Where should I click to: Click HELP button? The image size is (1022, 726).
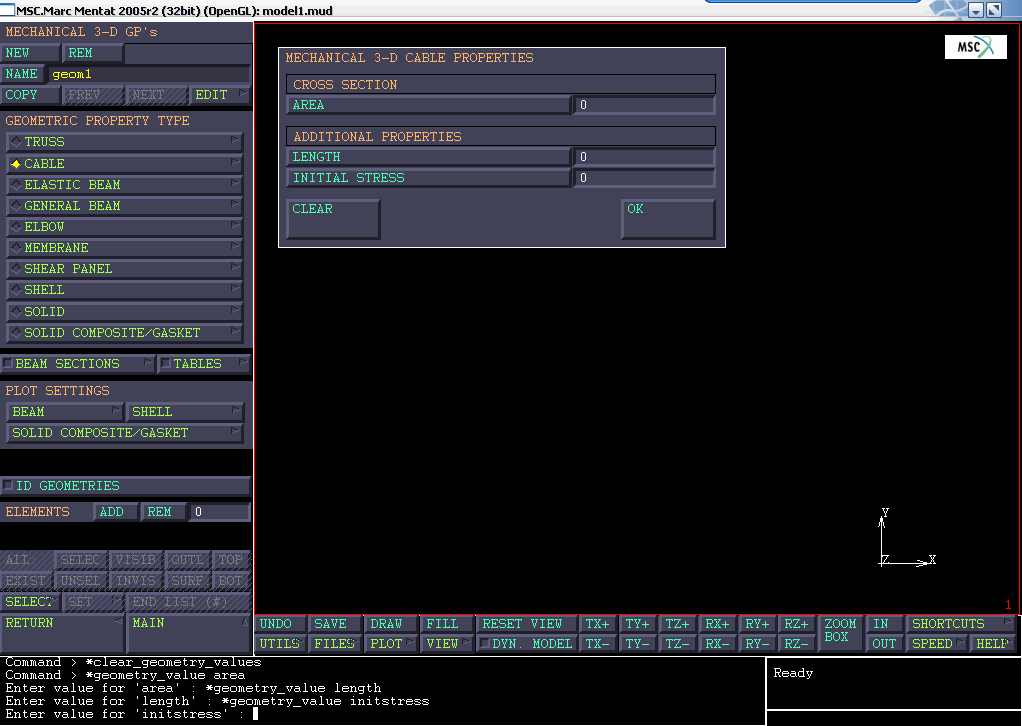[993, 644]
